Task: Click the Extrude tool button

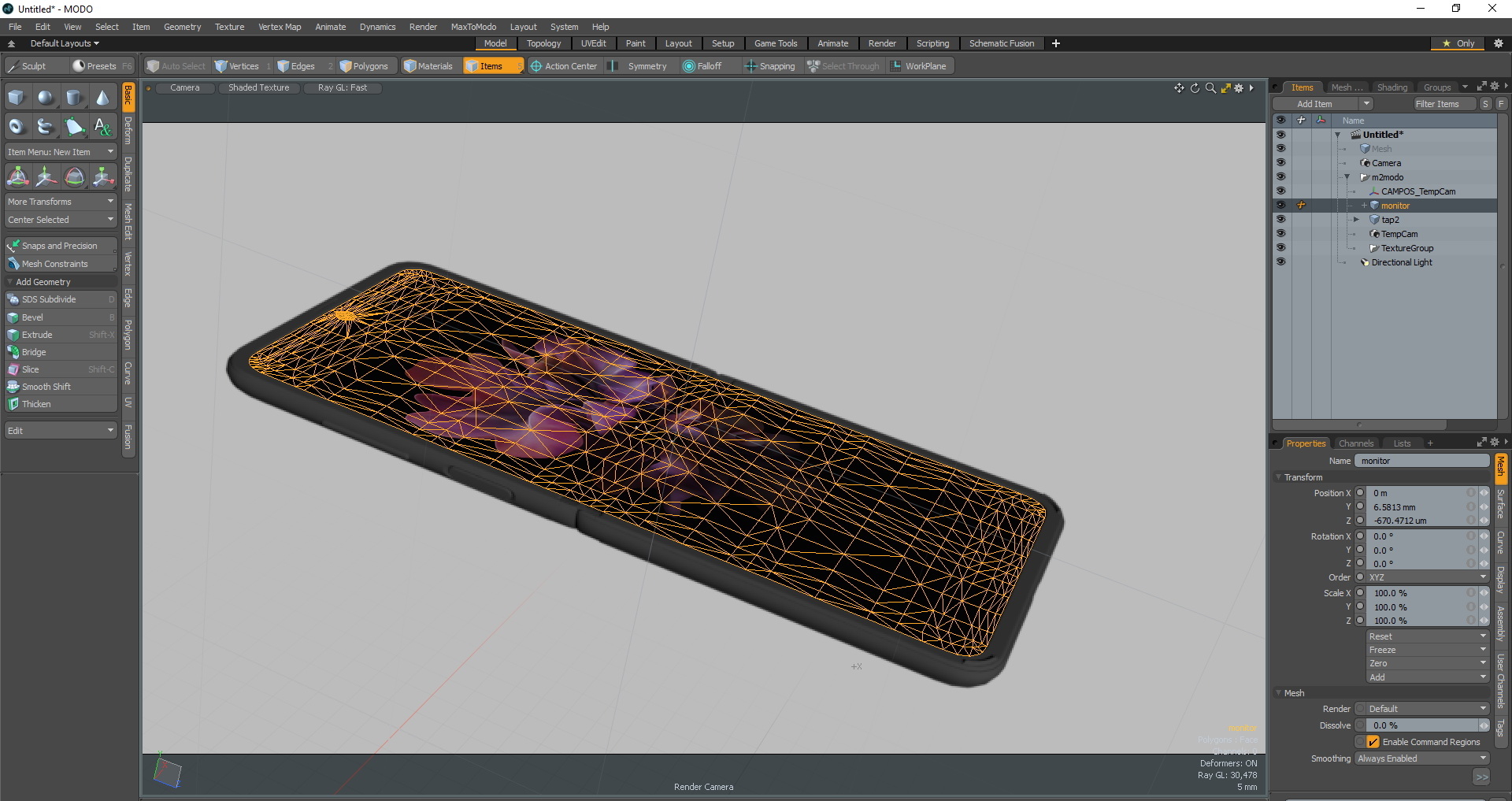Action: [x=61, y=335]
